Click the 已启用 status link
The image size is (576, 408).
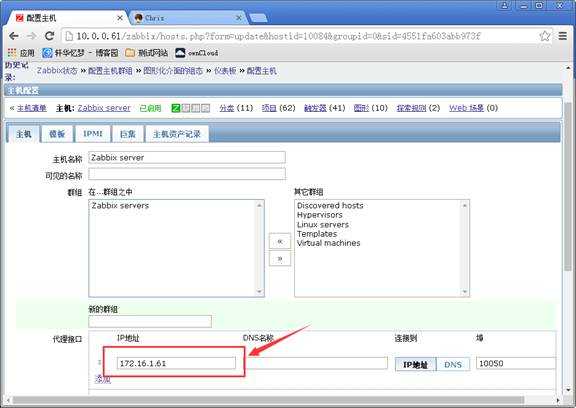[151, 108]
